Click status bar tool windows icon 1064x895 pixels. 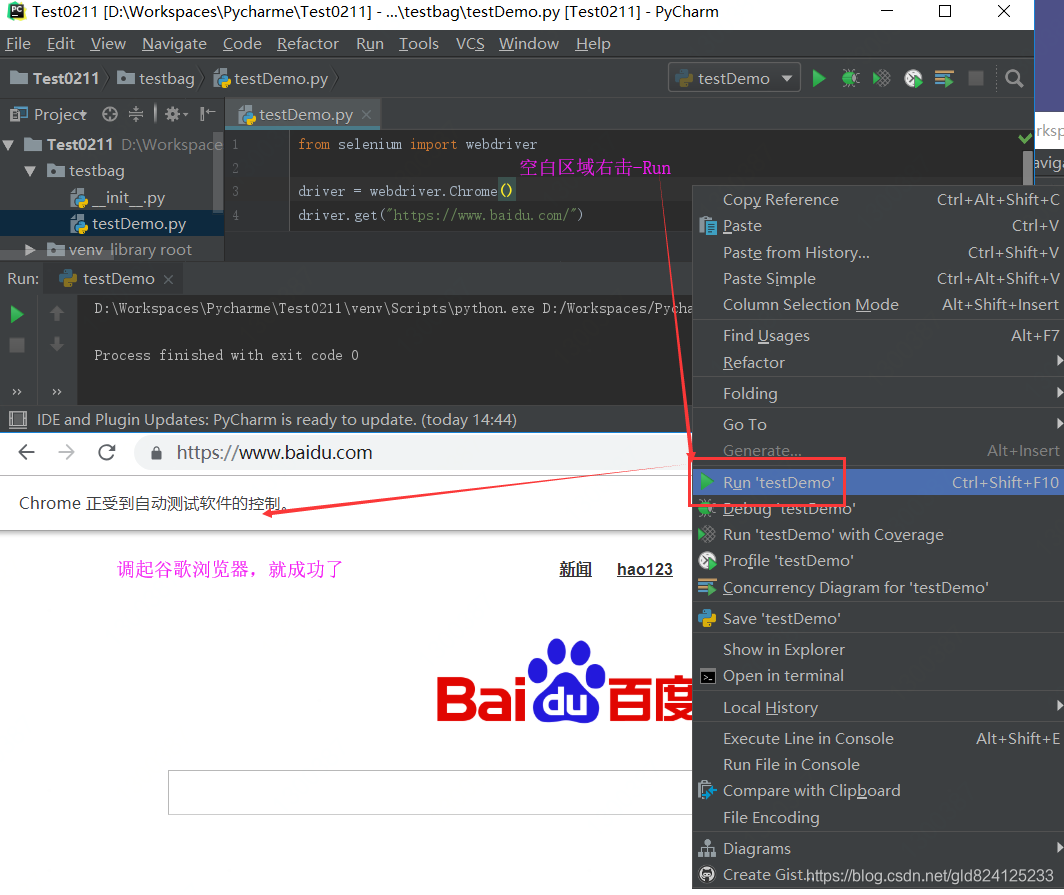pos(18,419)
